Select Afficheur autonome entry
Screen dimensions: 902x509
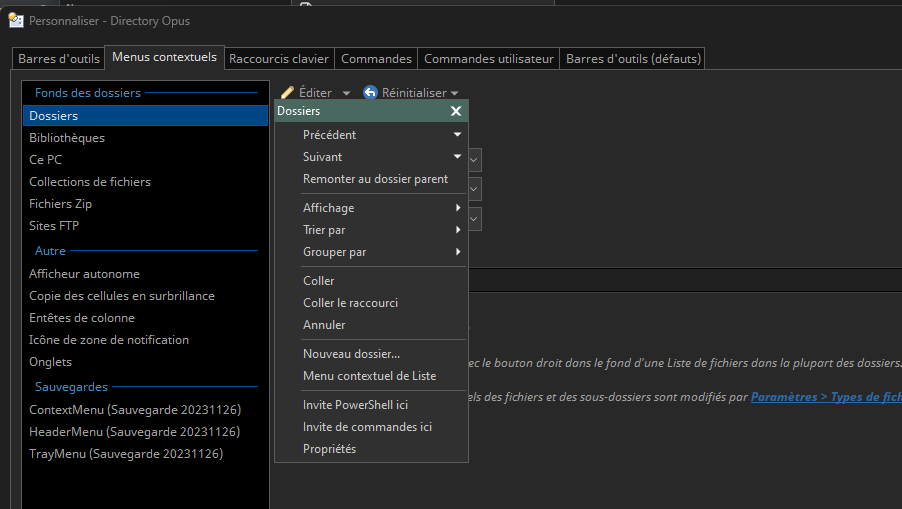[146, 274]
